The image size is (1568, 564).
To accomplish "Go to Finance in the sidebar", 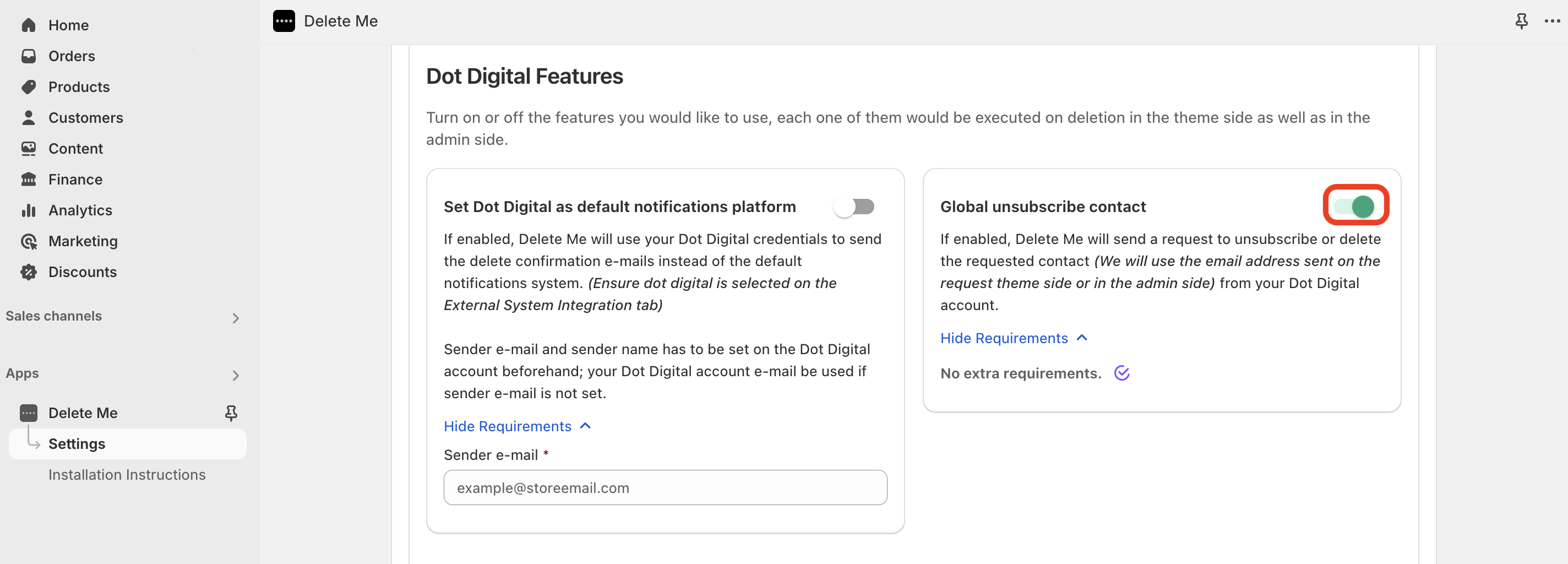I will (75, 179).
